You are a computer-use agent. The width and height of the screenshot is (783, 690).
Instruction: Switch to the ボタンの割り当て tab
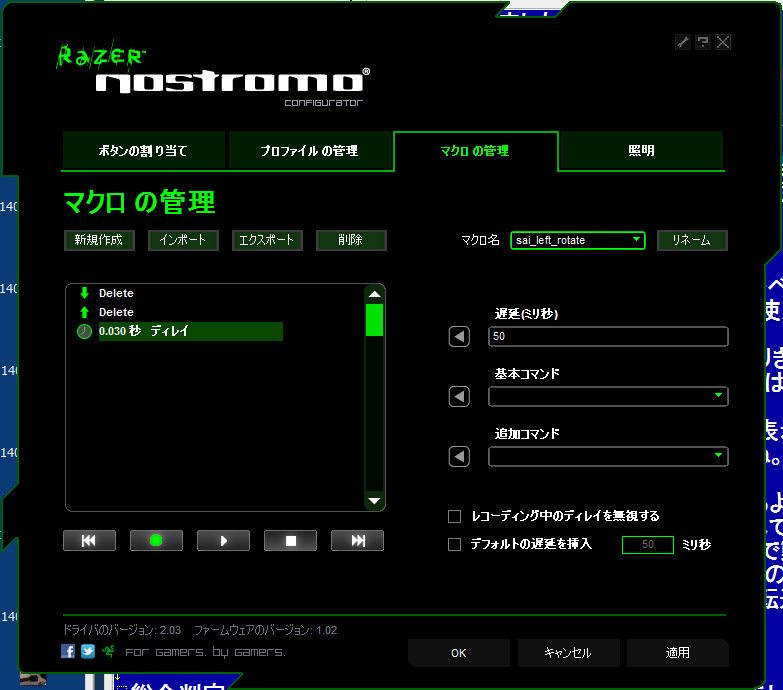click(143, 150)
